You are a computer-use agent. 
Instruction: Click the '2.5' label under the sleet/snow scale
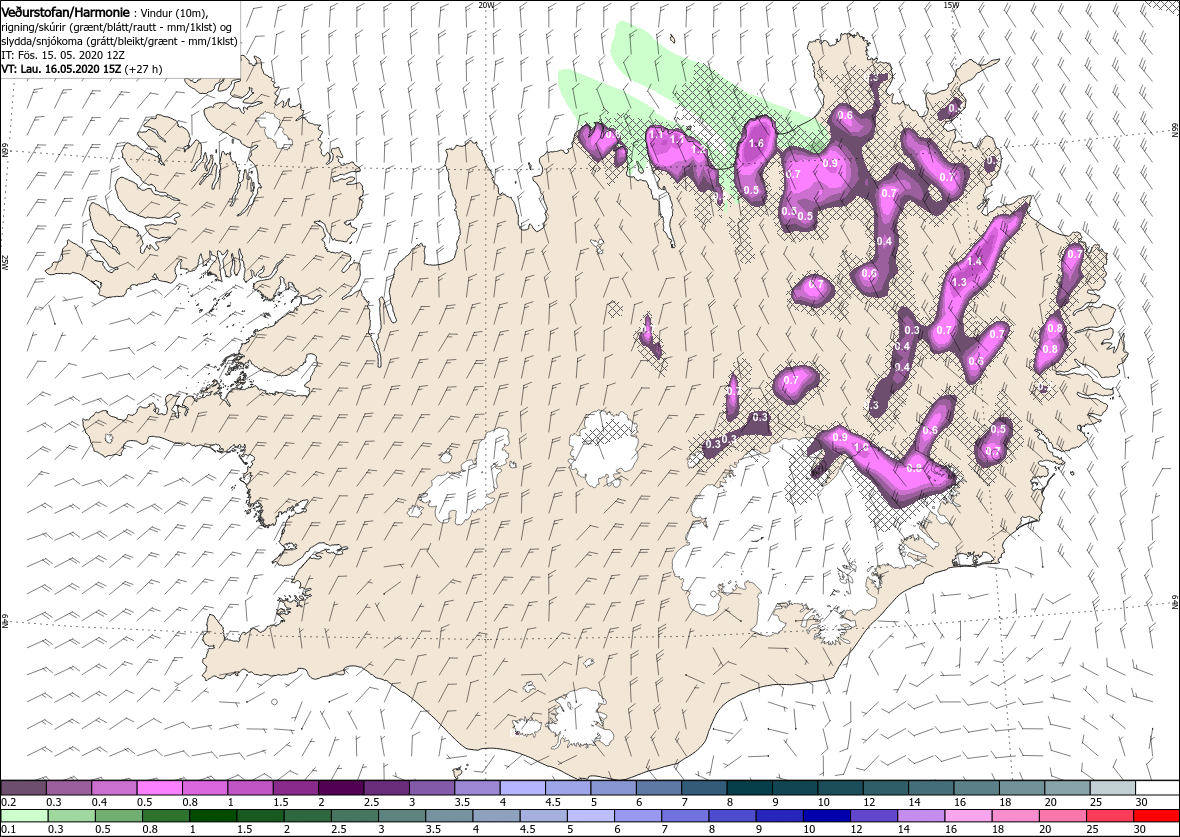click(371, 802)
